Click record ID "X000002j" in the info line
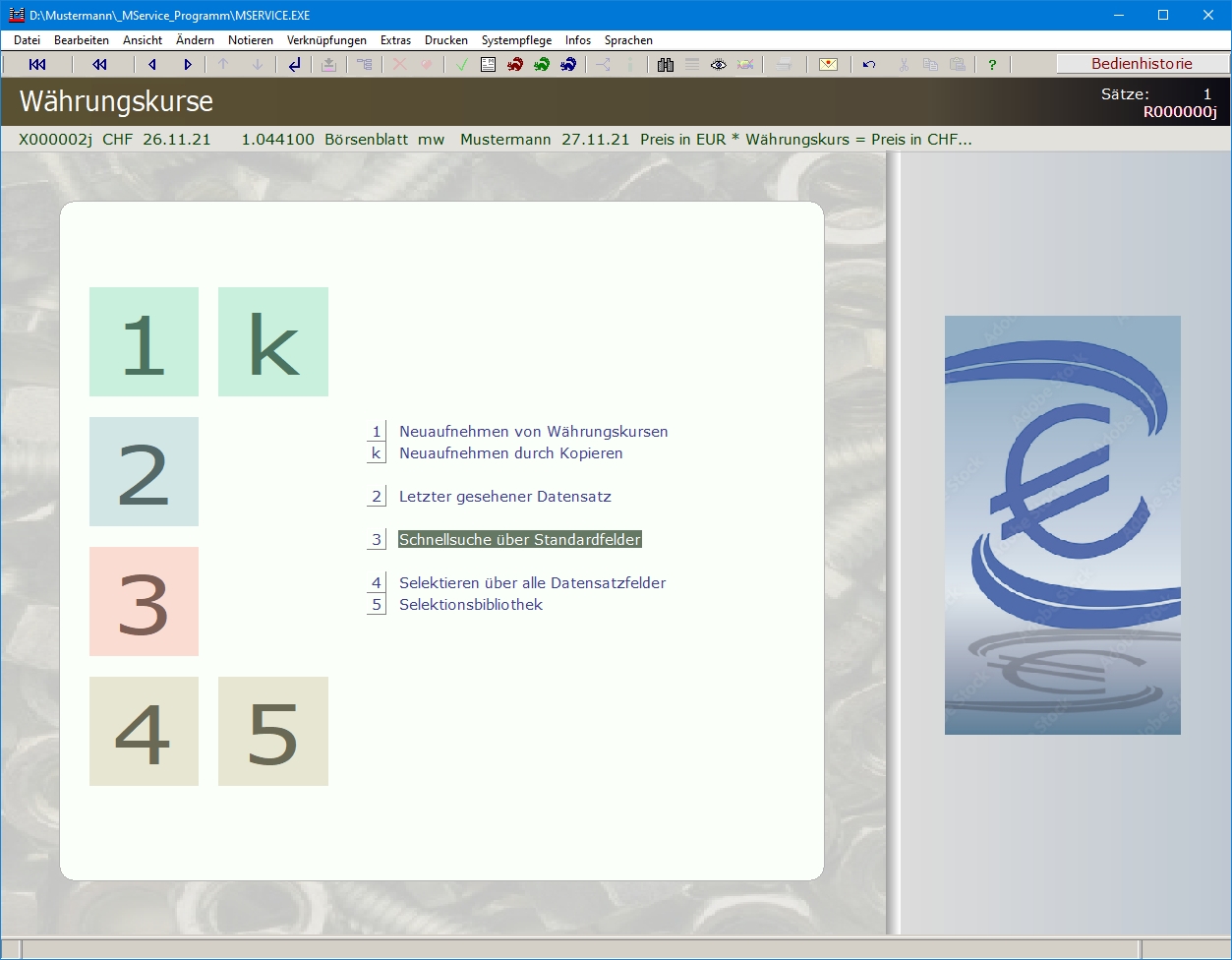 pyautogui.click(x=55, y=140)
